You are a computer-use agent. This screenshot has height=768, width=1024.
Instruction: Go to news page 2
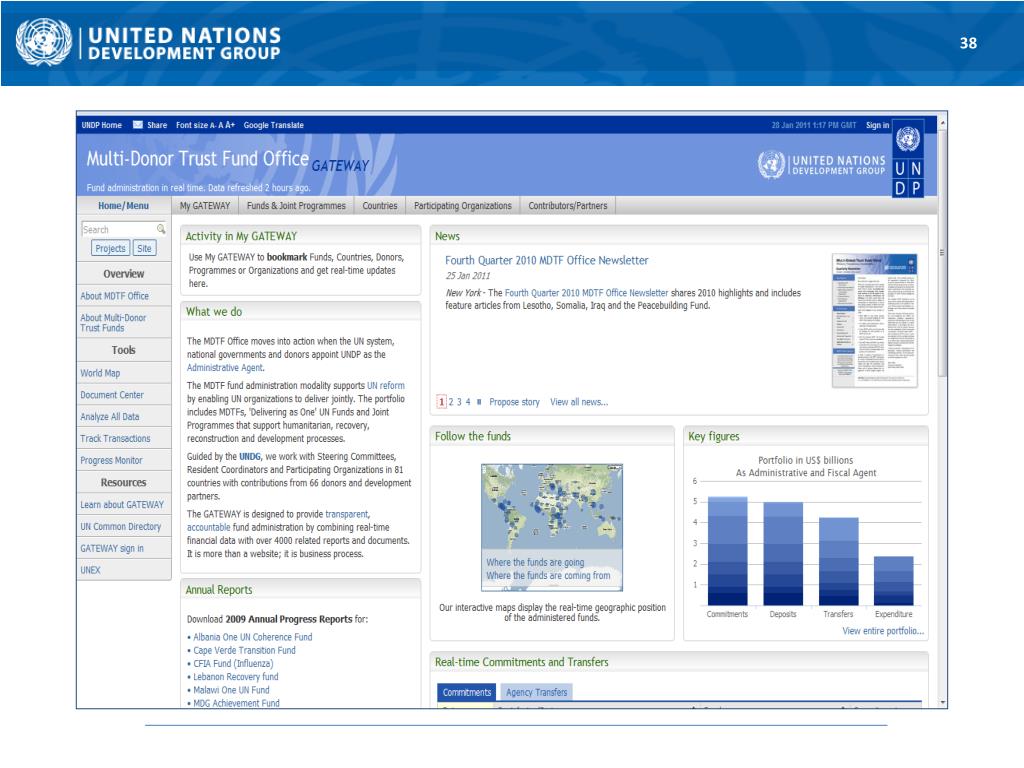tap(451, 402)
